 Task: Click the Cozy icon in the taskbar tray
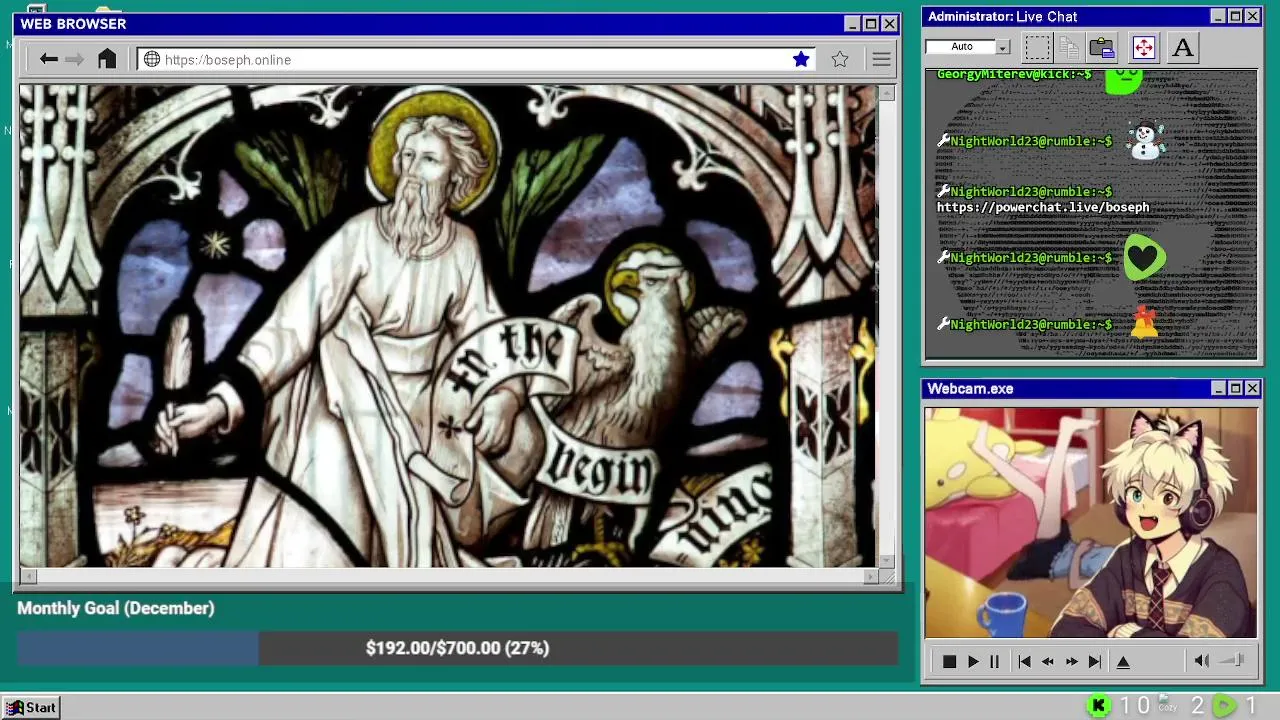pos(1167,705)
